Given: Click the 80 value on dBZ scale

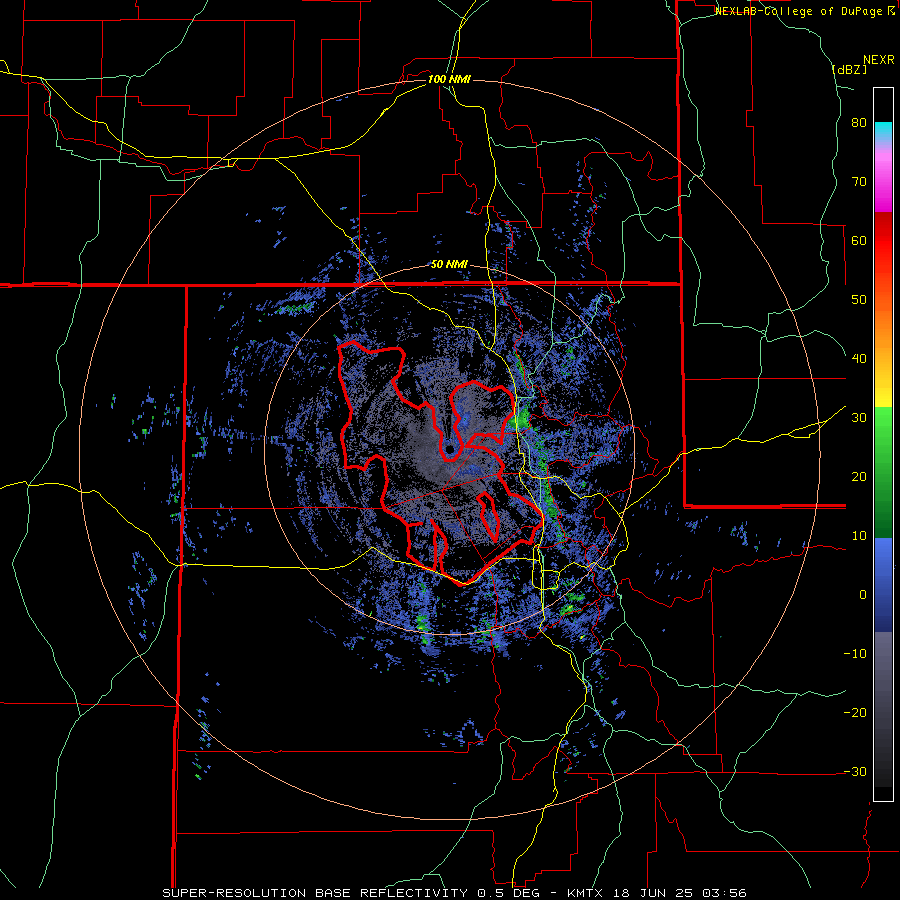Looking at the screenshot, I should pyautogui.click(x=859, y=123).
